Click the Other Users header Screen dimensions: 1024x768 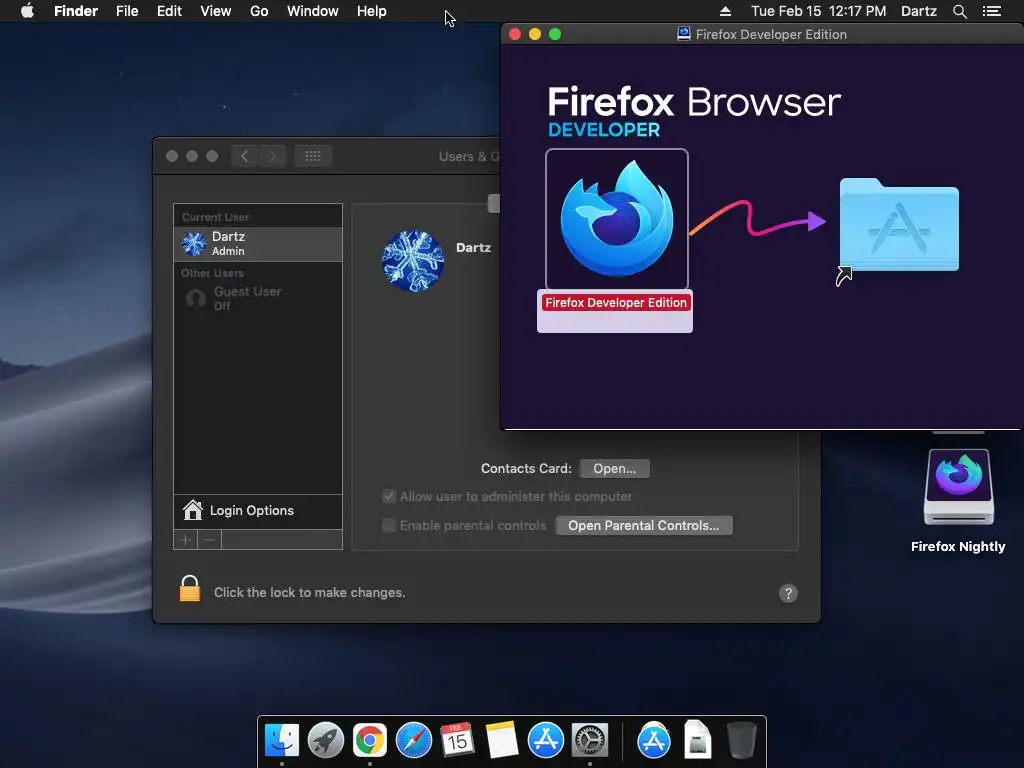pos(212,273)
